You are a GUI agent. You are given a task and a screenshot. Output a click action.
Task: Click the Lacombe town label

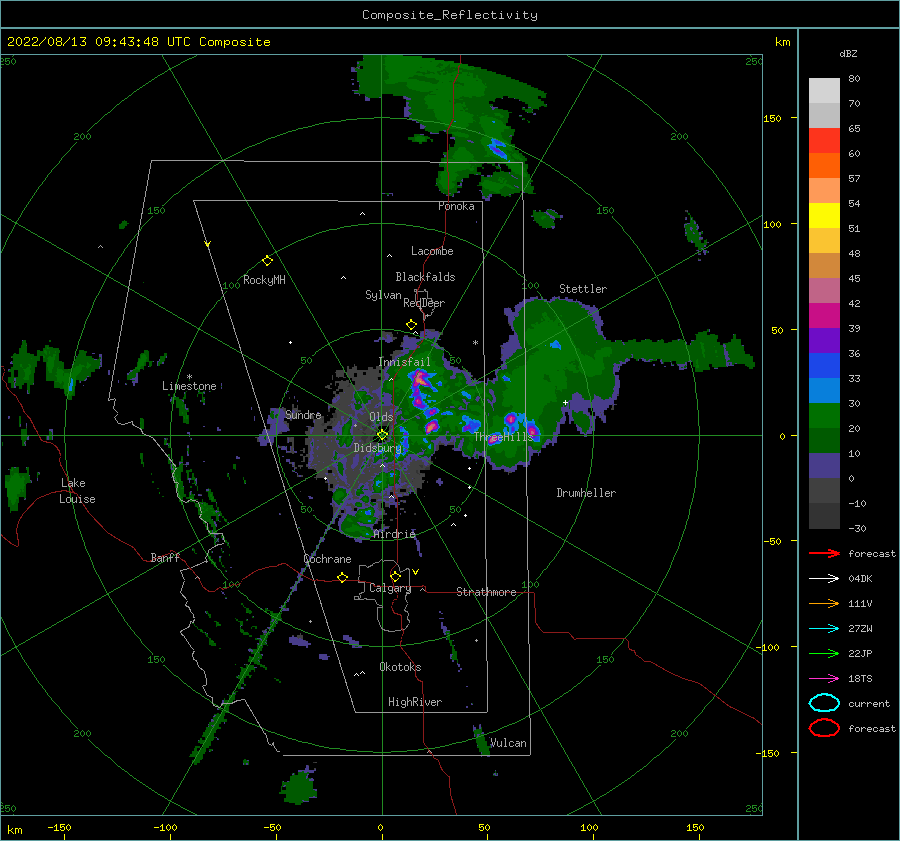pos(432,251)
